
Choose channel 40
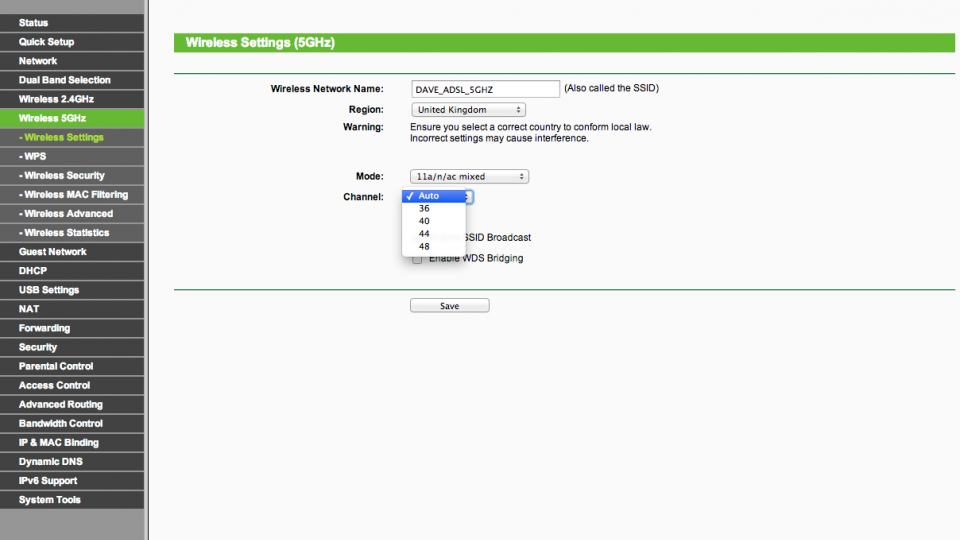click(433, 221)
